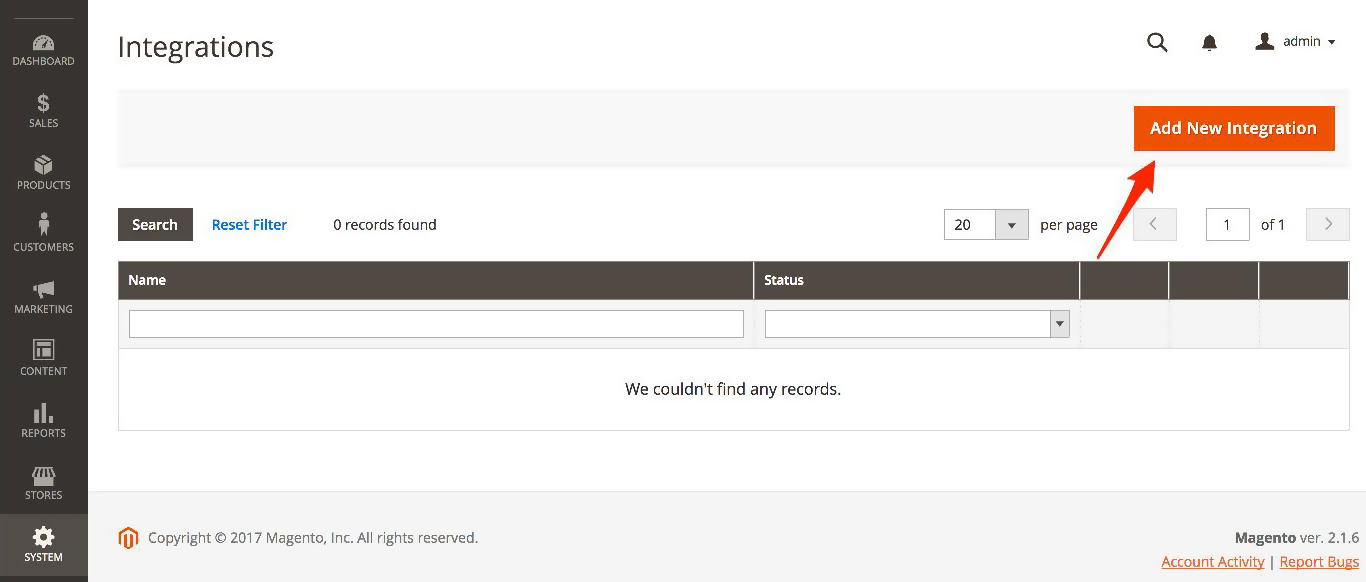Click the Reset Filter link

coord(249,225)
